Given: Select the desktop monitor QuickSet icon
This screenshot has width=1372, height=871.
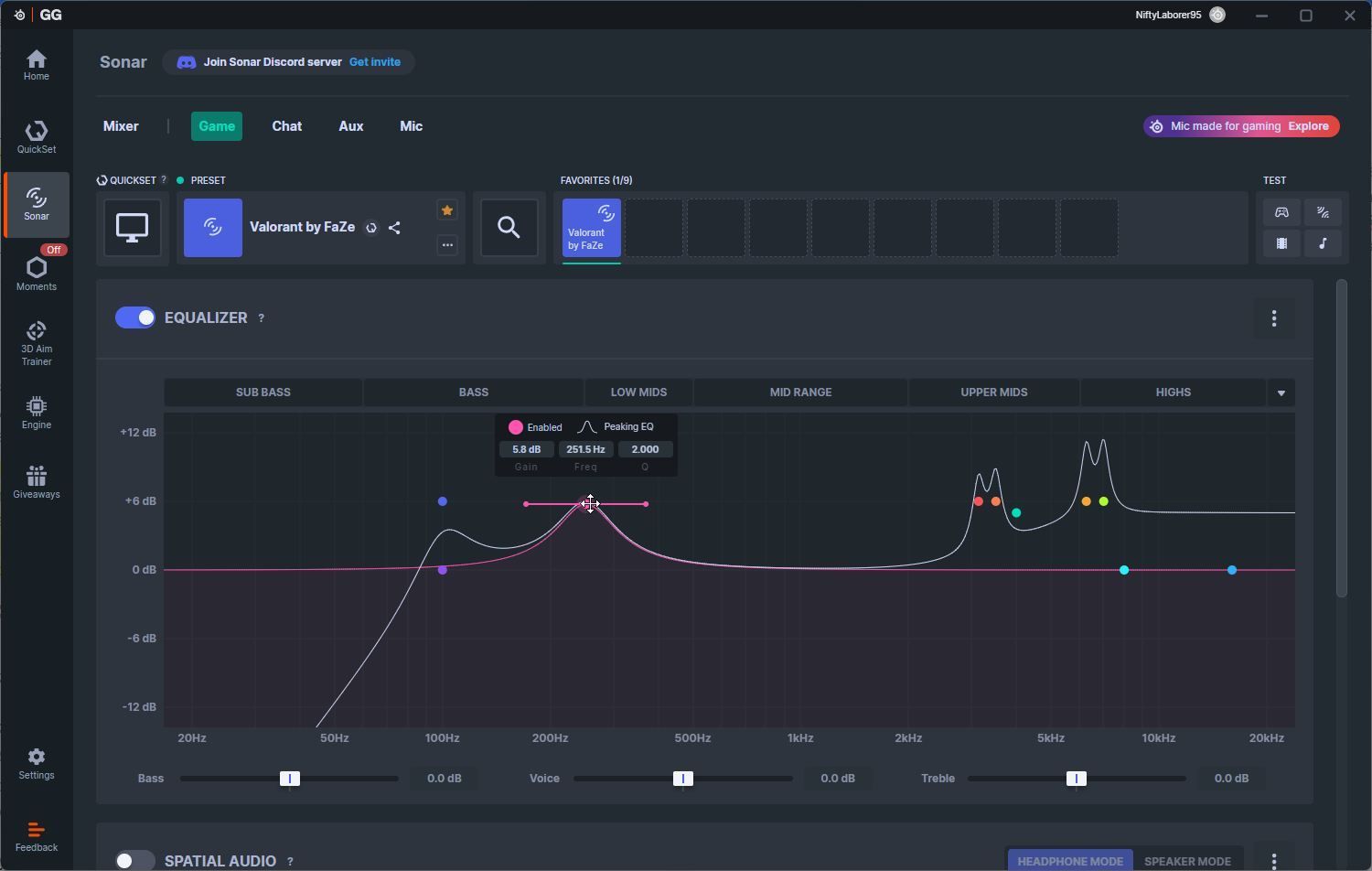Looking at the screenshot, I should [133, 228].
